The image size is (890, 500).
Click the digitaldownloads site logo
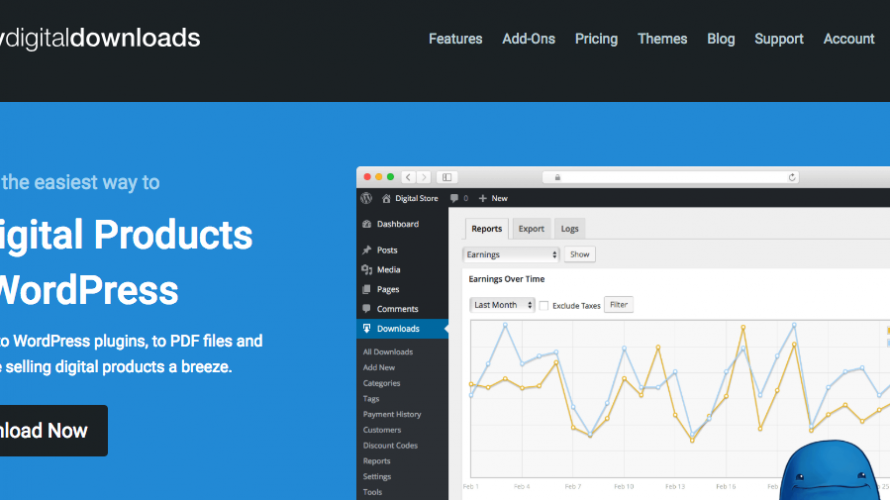coord(100,38)
